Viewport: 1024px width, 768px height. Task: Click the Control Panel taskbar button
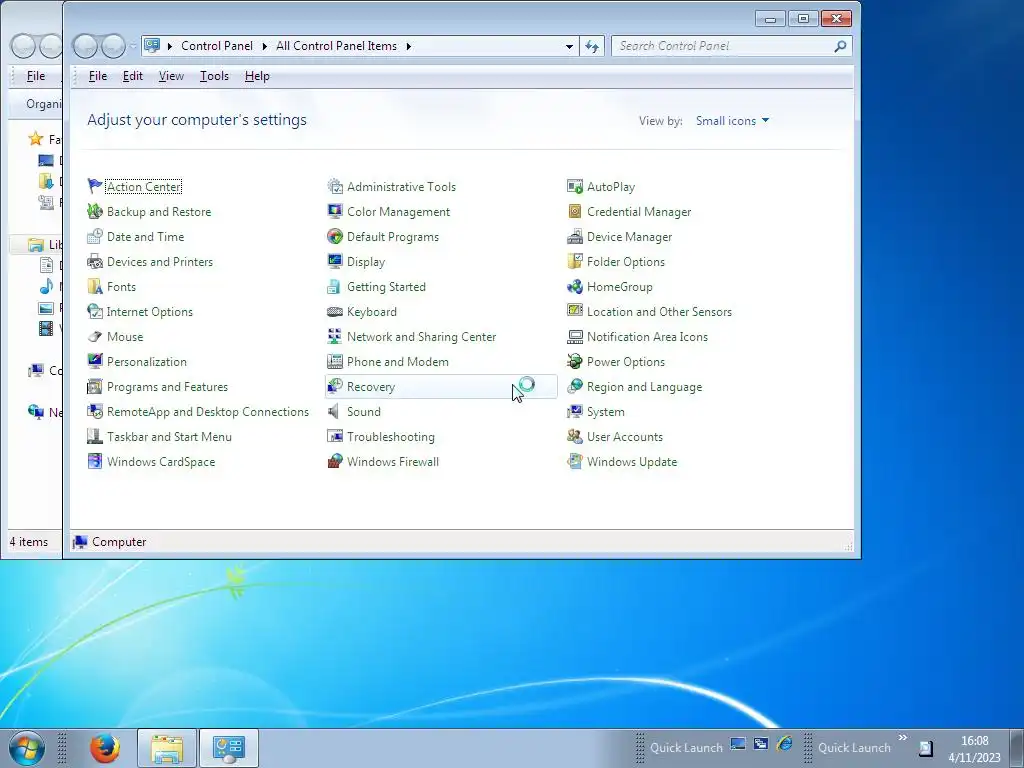pos(229,748)
